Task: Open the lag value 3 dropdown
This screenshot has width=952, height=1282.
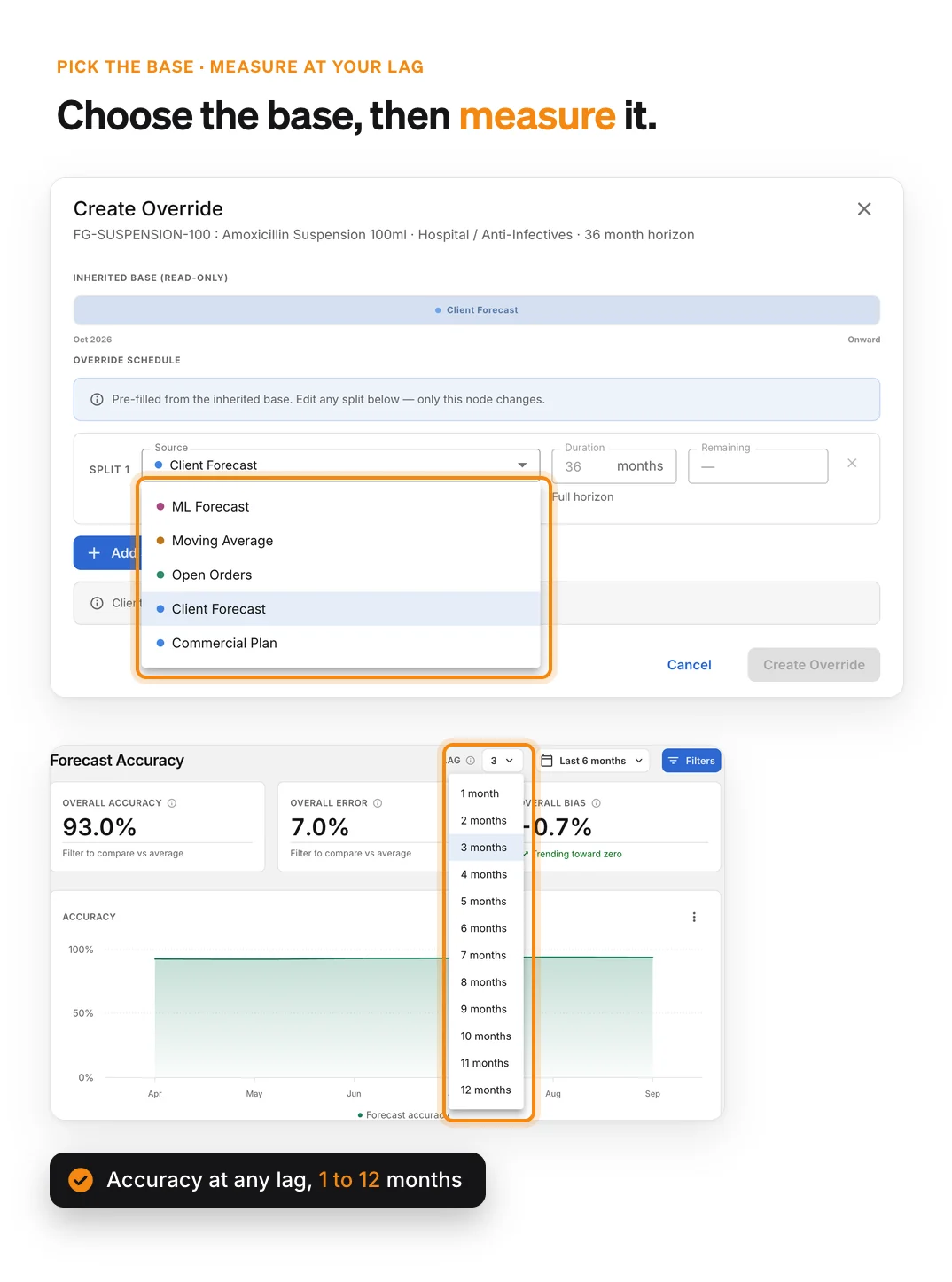Action: pyautogui.click(x=502, y=761)
